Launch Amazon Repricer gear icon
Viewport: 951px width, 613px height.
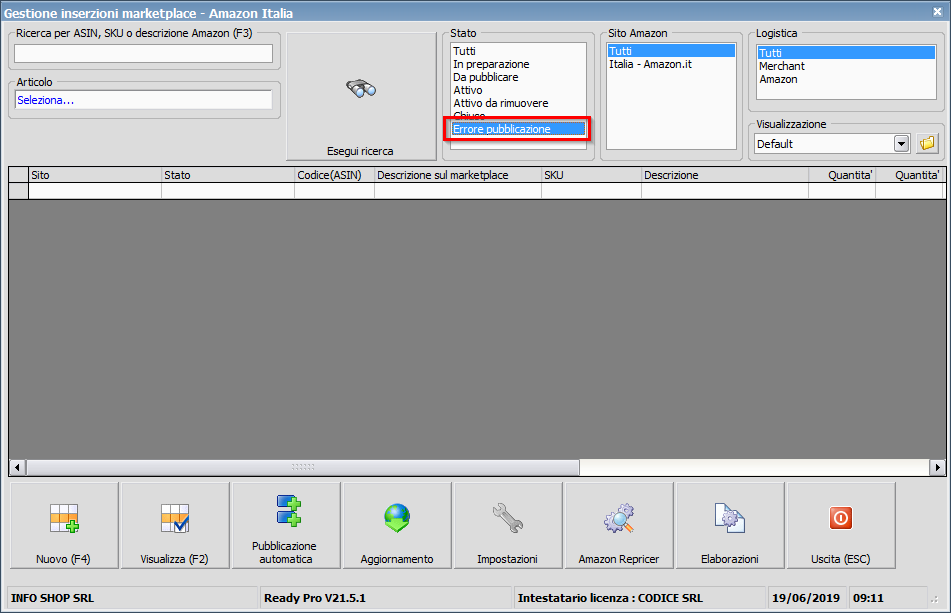click(x=619, y=518)
